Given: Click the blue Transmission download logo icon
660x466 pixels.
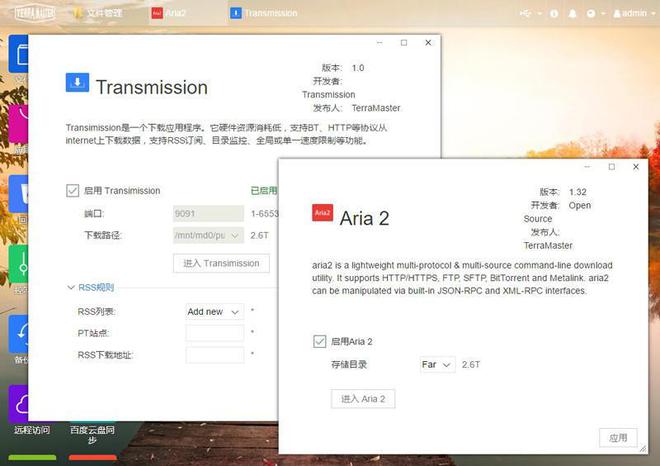Looking at the screenshot, I should pyautogui.click(x=77, y=83).
